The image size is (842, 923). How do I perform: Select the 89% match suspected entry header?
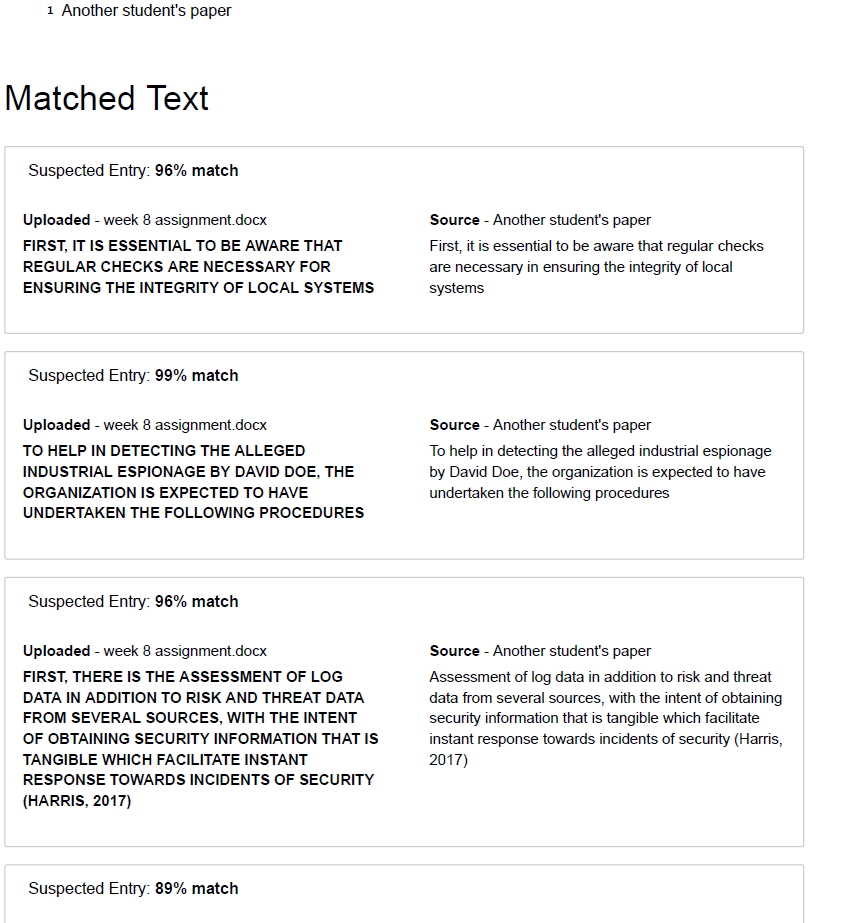click(133, 888)
